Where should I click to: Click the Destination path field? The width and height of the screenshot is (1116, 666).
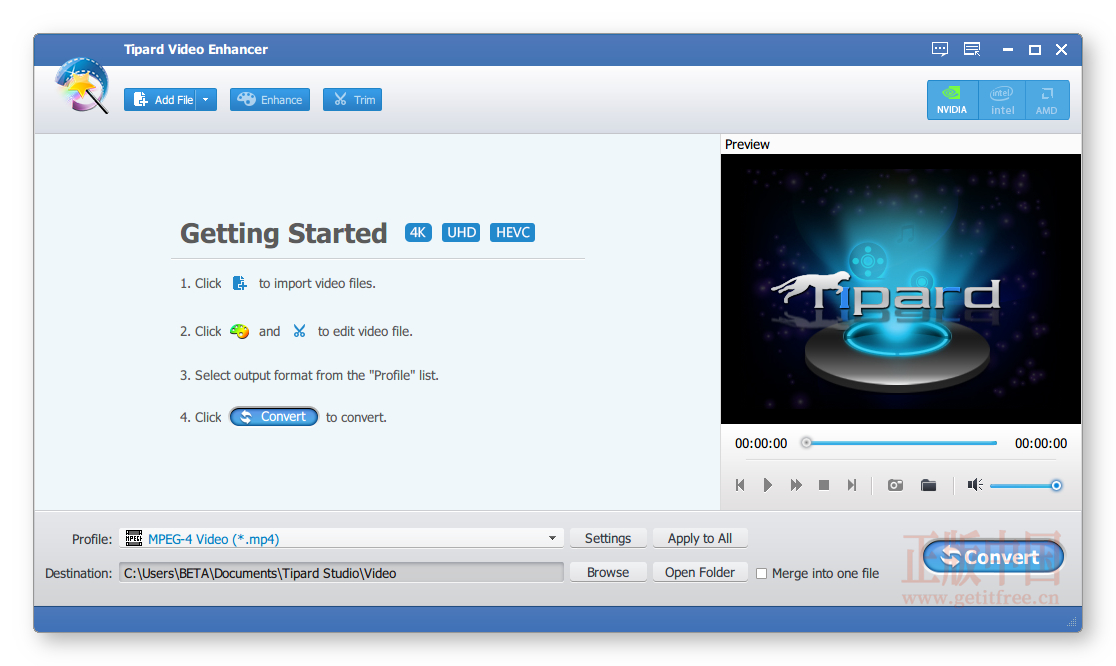click(x=342, y=573)
